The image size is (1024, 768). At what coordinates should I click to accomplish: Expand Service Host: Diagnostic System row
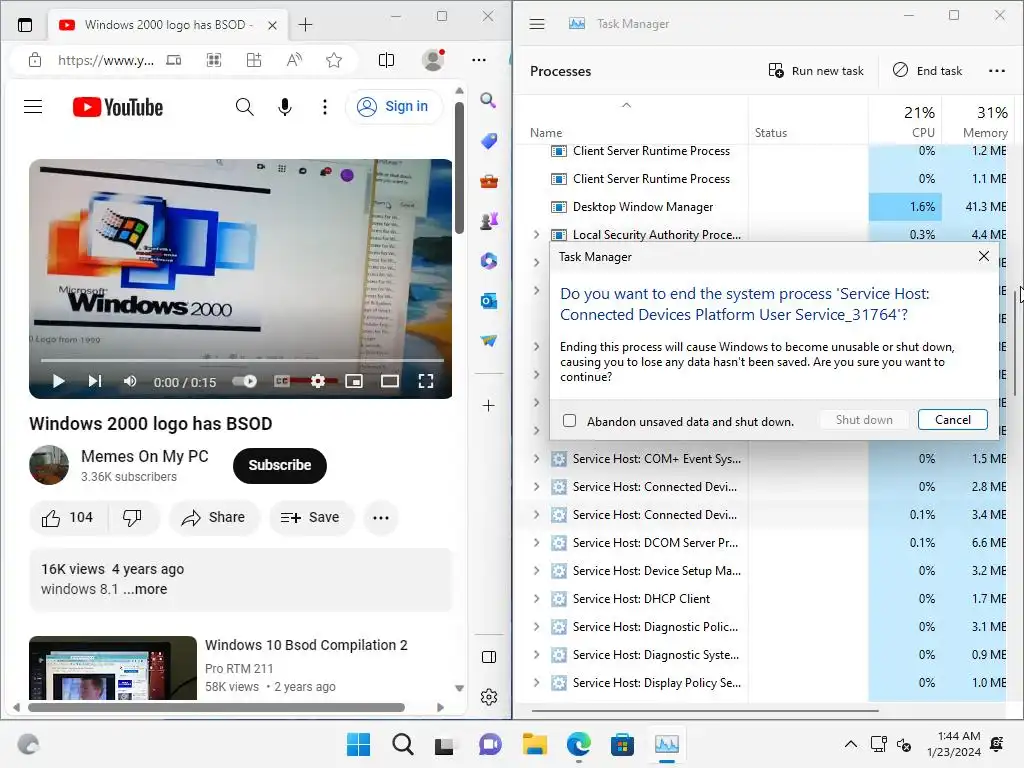click(x=536, y=655)
